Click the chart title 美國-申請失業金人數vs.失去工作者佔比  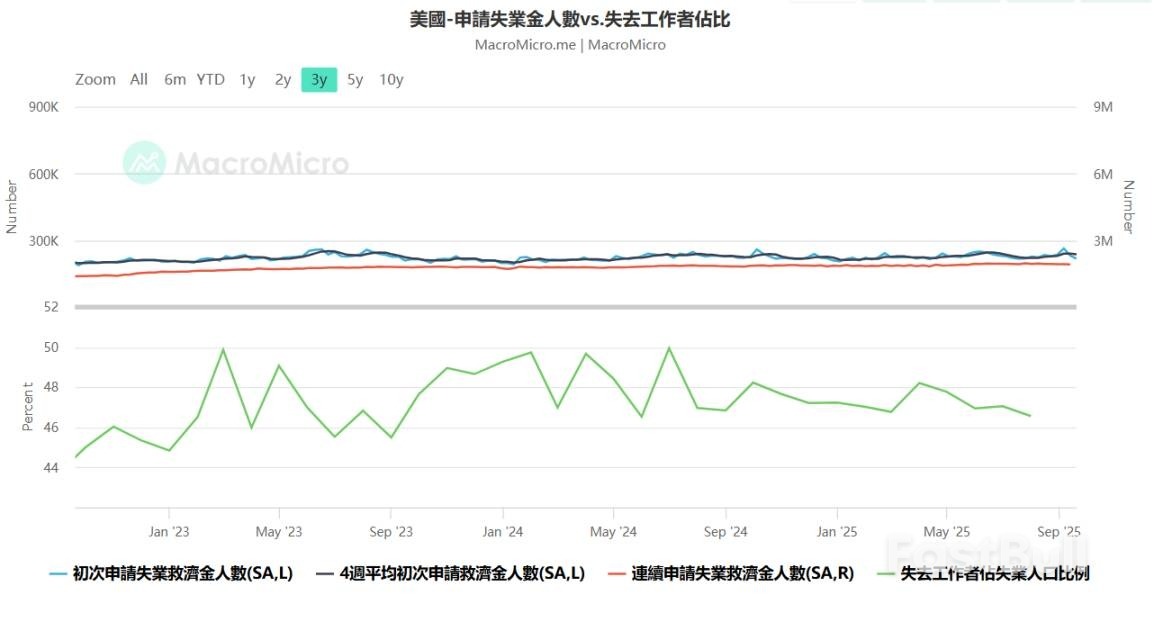click(x=577, y=19)
